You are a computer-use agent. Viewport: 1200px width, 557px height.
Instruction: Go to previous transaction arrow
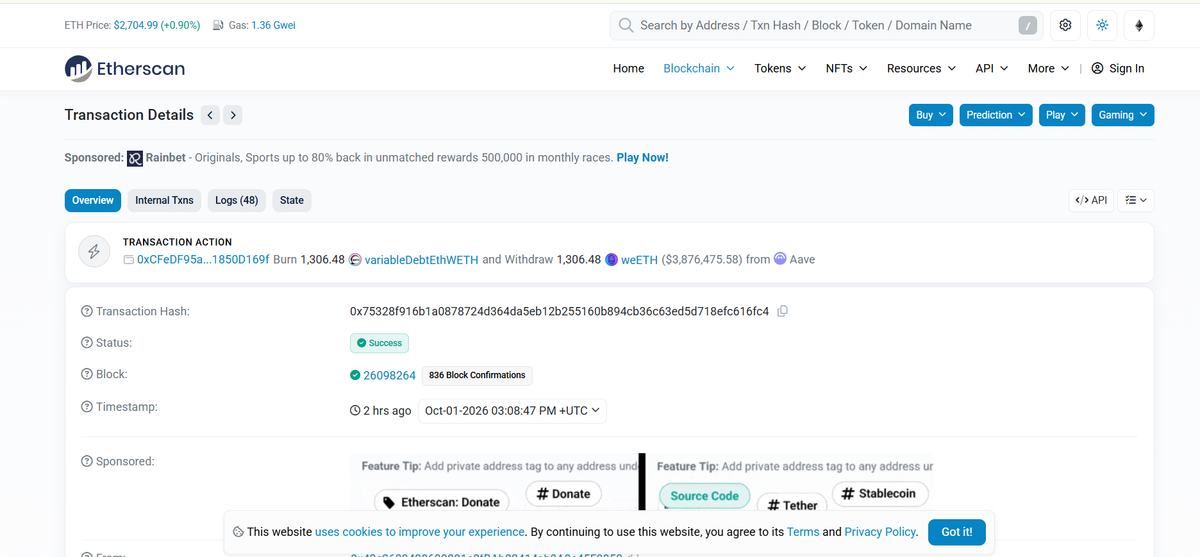click(210, 115)
